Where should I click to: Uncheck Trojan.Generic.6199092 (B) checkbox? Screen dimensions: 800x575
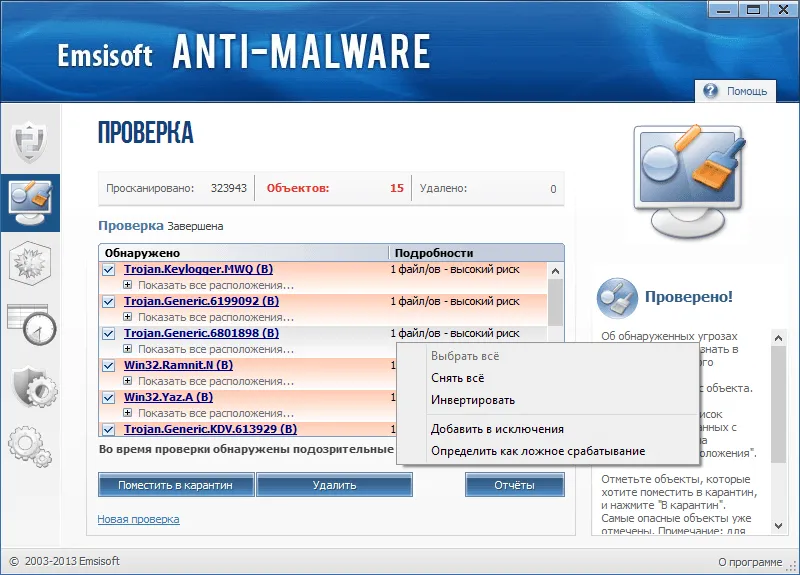click(109, 302)
